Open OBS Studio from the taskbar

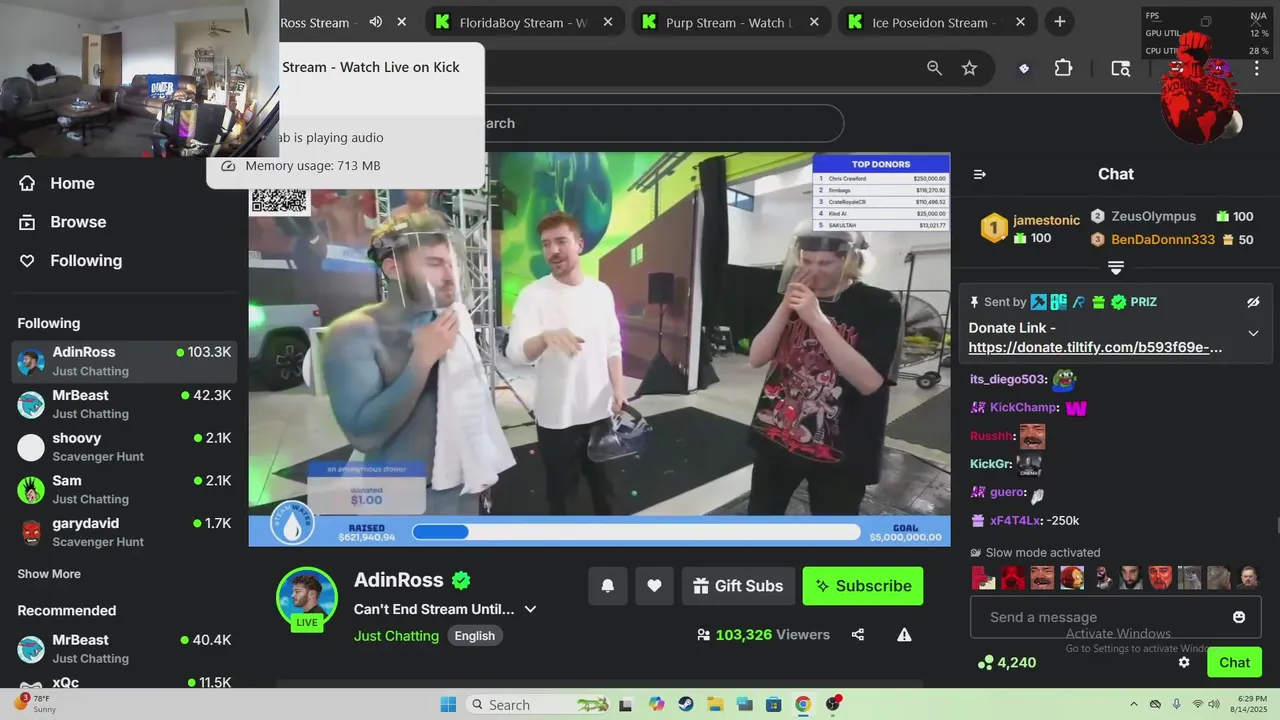pos(833,704)
